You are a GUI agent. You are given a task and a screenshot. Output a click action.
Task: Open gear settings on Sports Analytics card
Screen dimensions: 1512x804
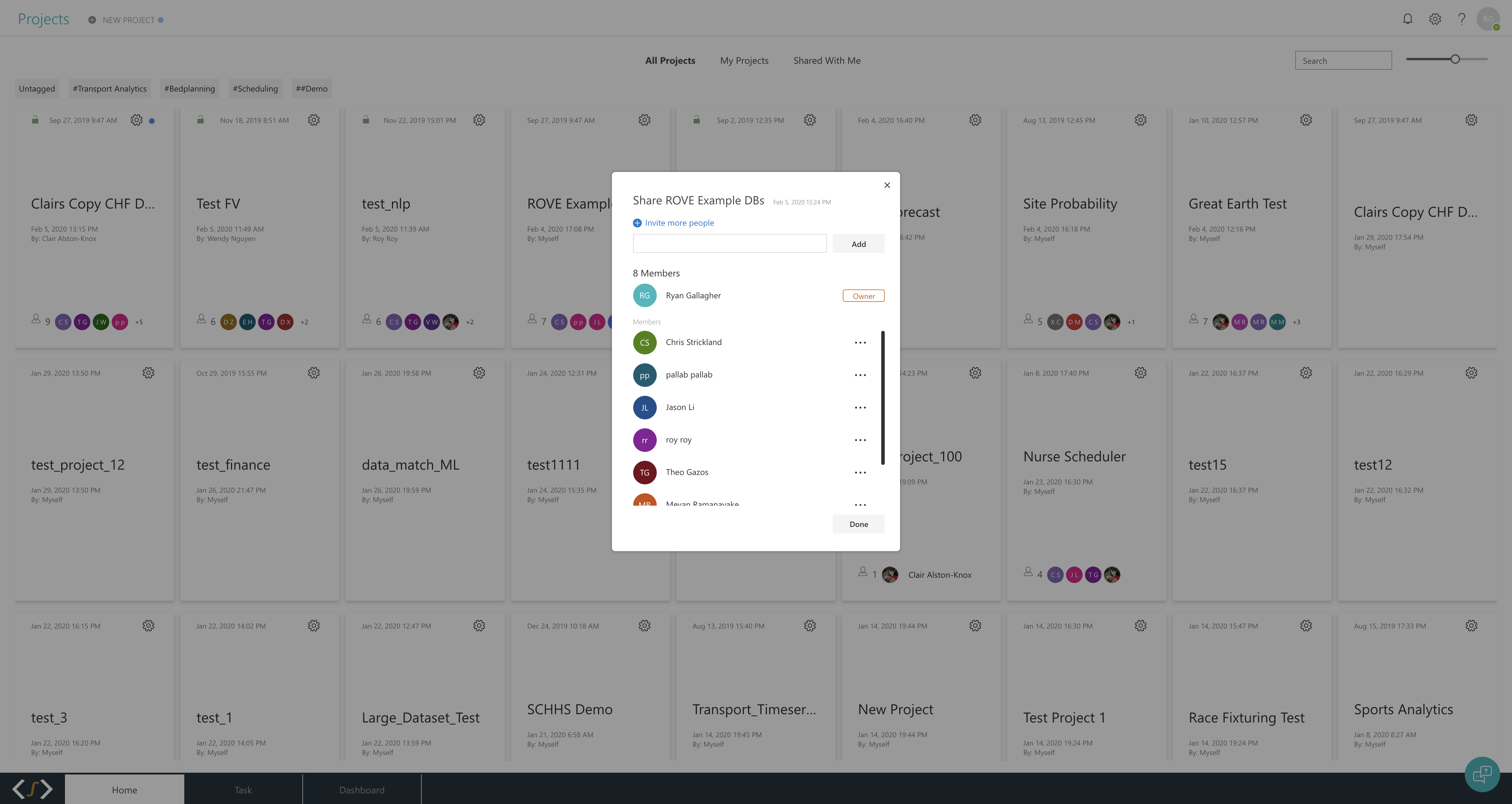(x=1472, y=626)
